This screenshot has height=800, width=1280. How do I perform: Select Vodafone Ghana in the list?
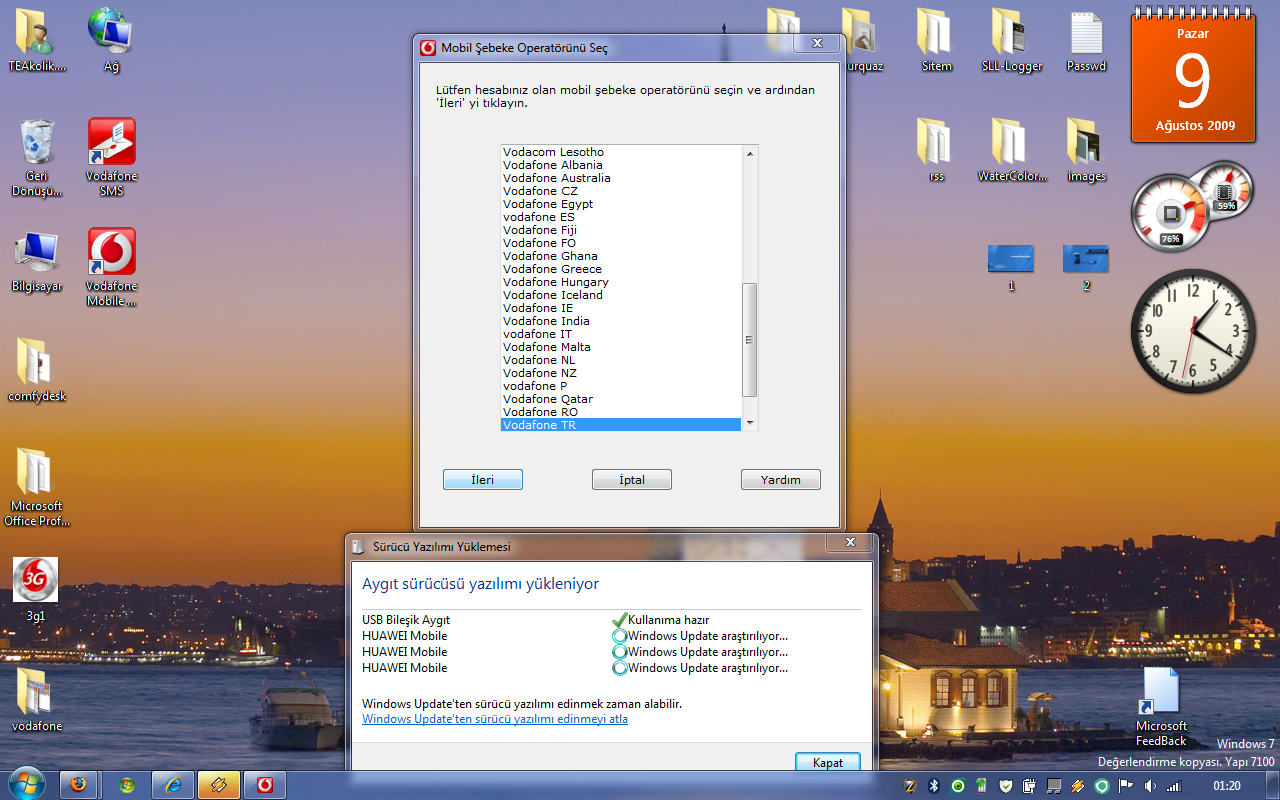coord(621,256)
